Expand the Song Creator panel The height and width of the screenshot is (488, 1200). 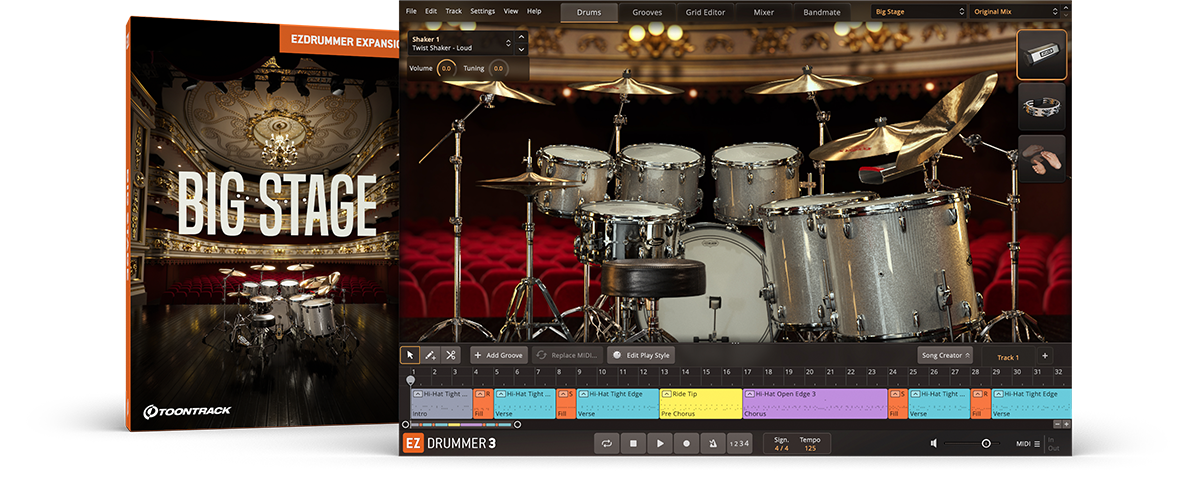[944, 356]
